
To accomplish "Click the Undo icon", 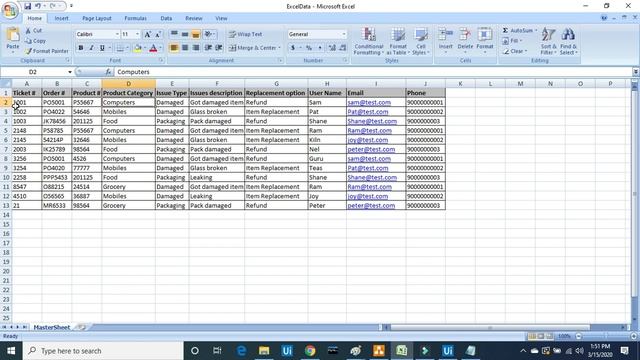I will point(38,6).
